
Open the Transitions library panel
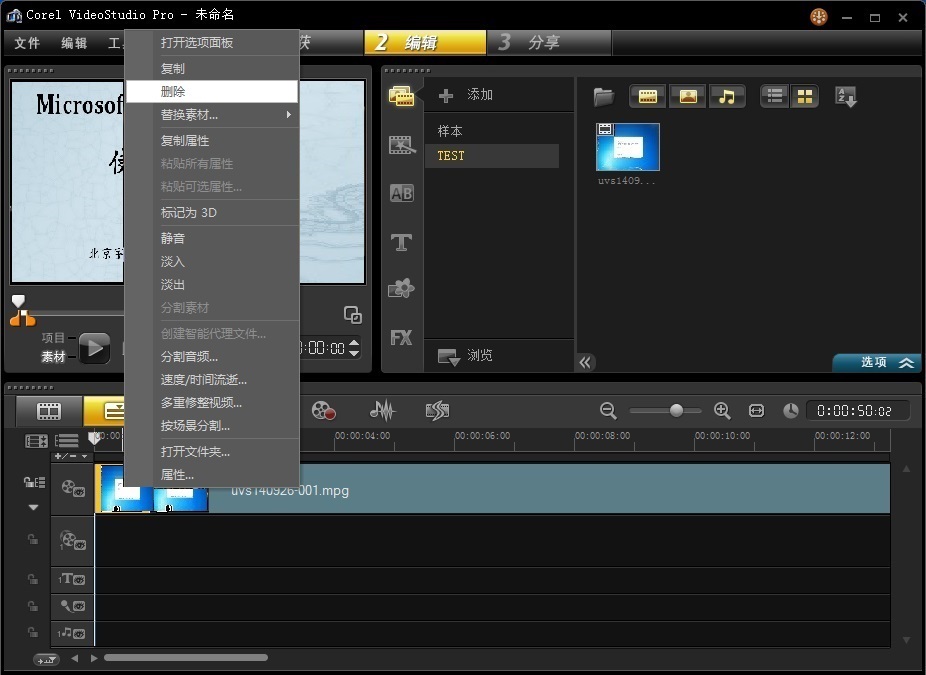(402, 194)
